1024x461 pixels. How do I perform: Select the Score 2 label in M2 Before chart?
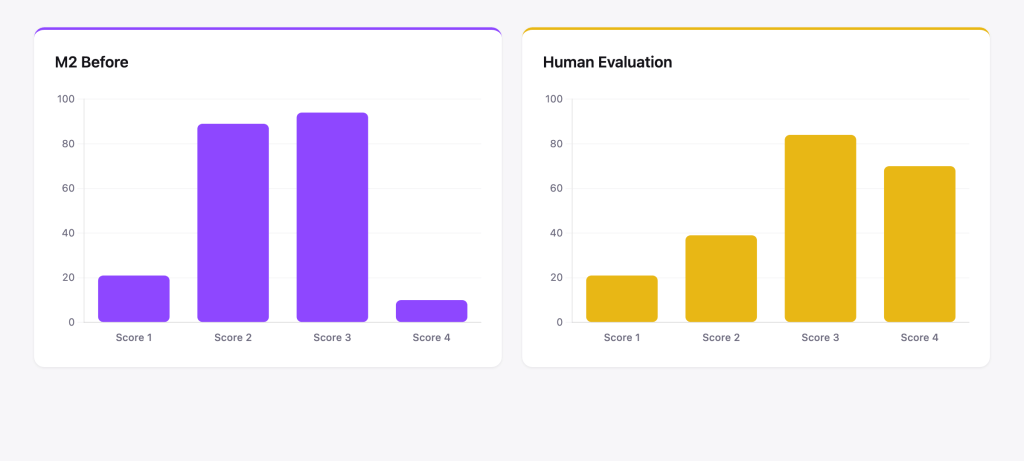point(233,338)
